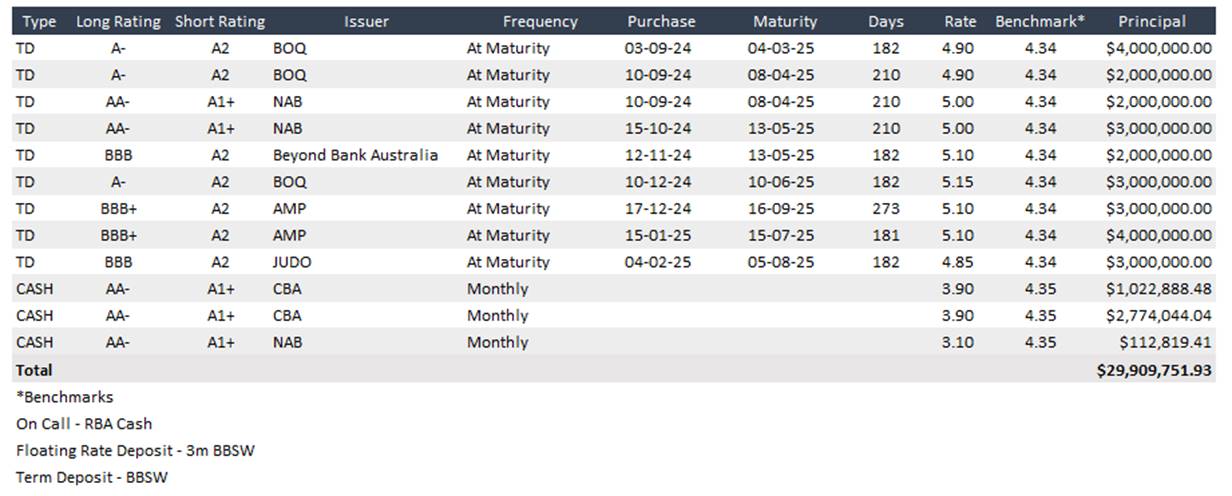Select the JUDO issuer cell
This screenshot has height=496, width=1232.
[x=292, y=262]
